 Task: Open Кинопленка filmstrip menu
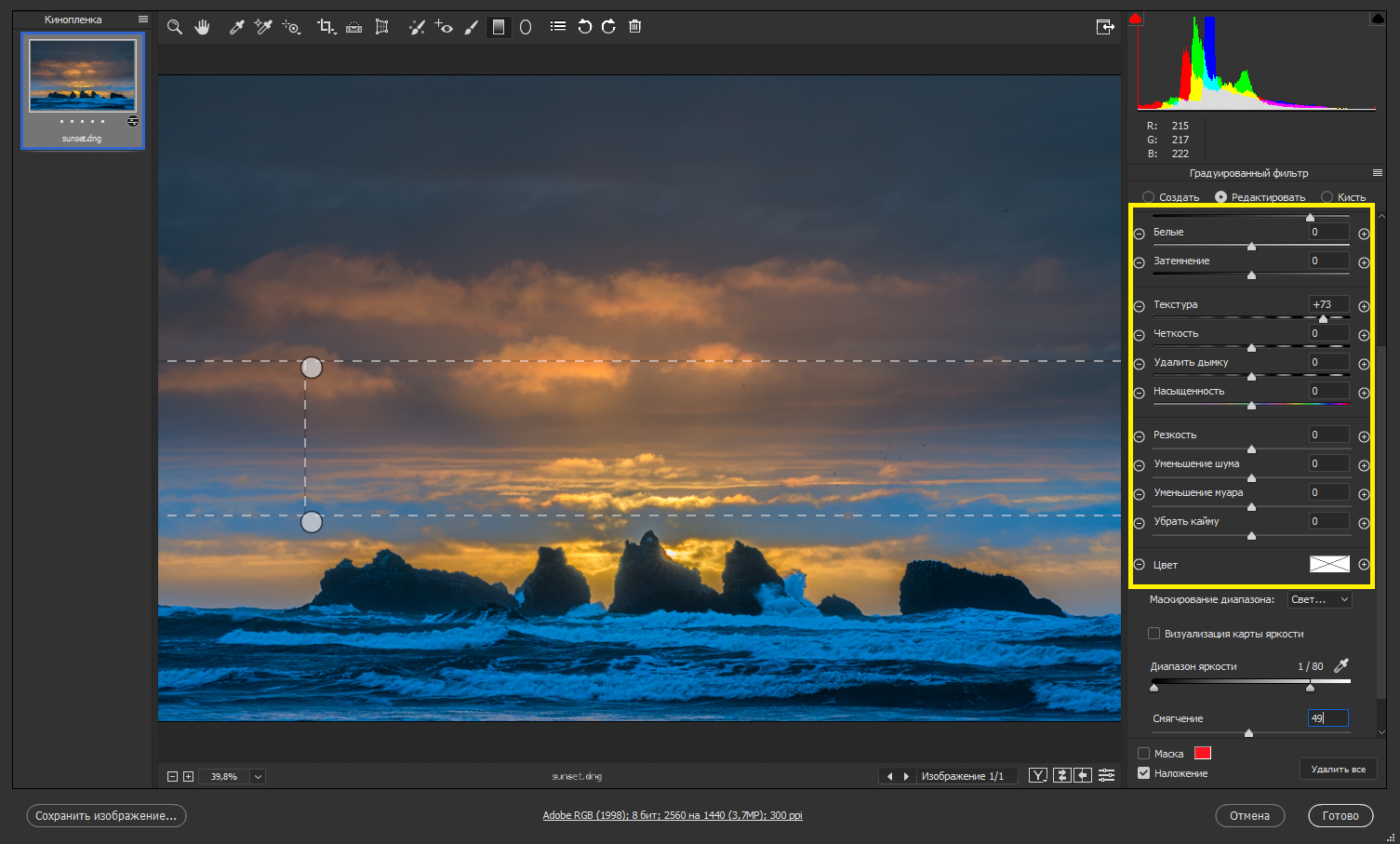(143, 20)
